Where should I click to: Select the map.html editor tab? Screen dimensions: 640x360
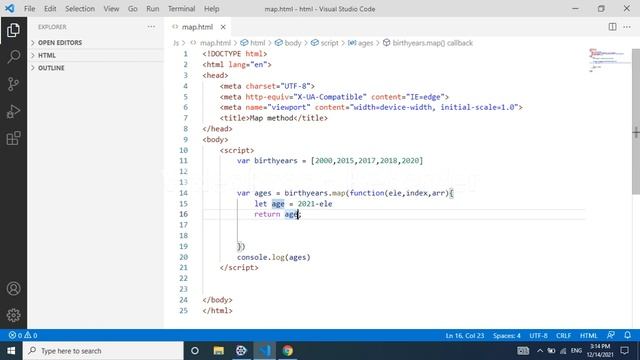(198, 27)
